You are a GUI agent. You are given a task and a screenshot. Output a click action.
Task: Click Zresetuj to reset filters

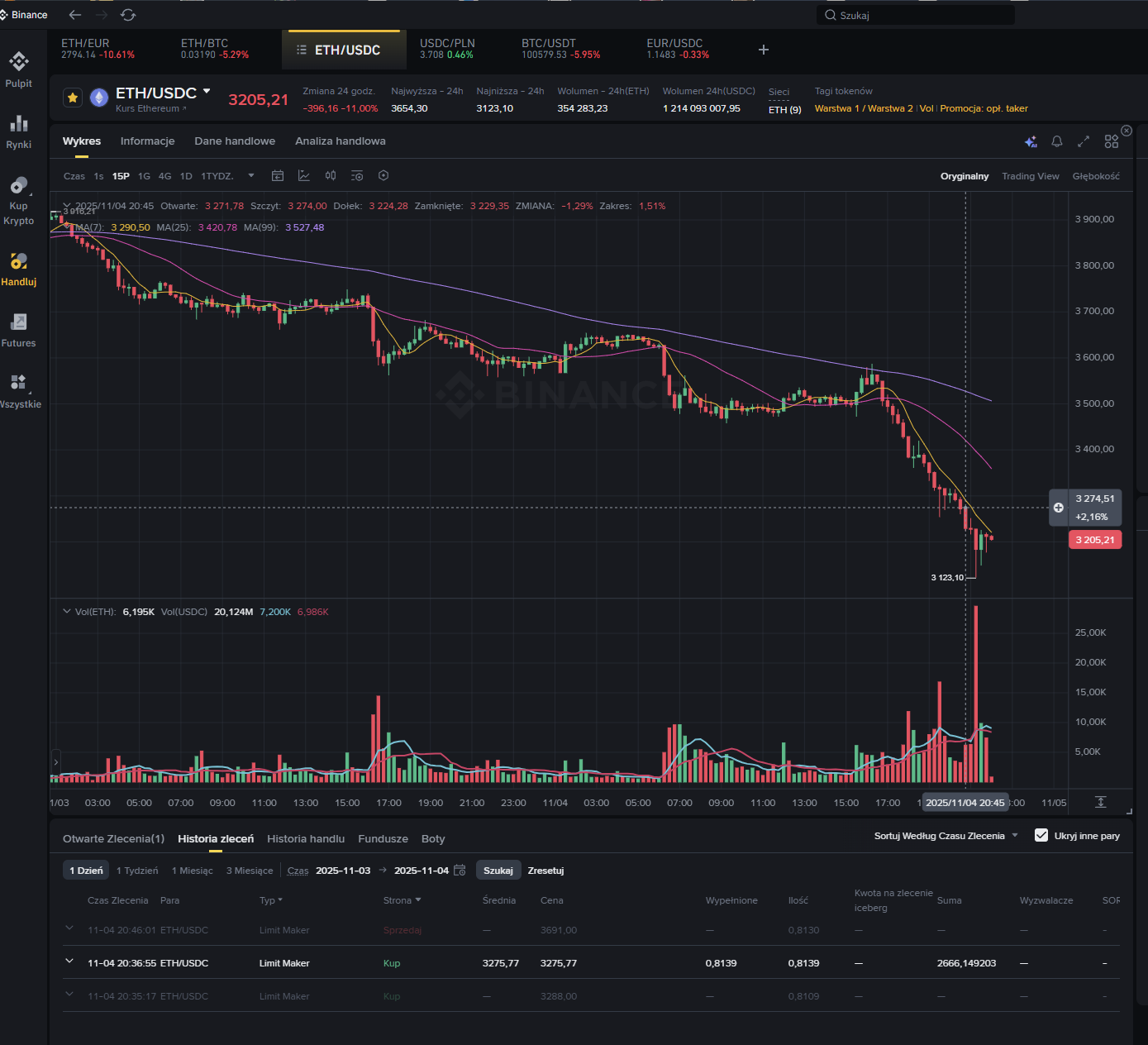[x=545, y=871]
